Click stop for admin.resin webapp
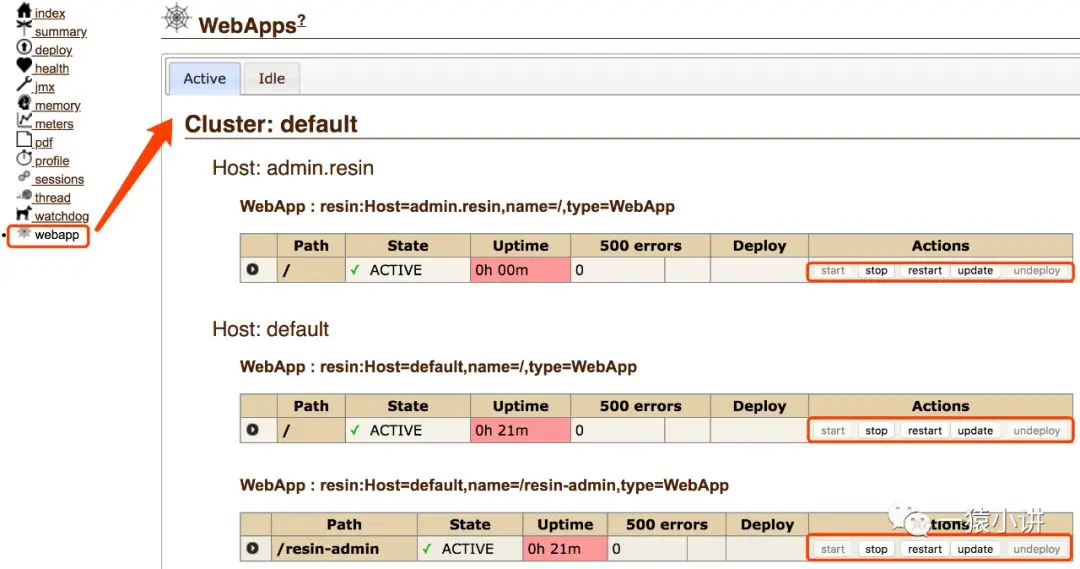1080x569 pixels. pyautogui.click(x=876, y=271)
